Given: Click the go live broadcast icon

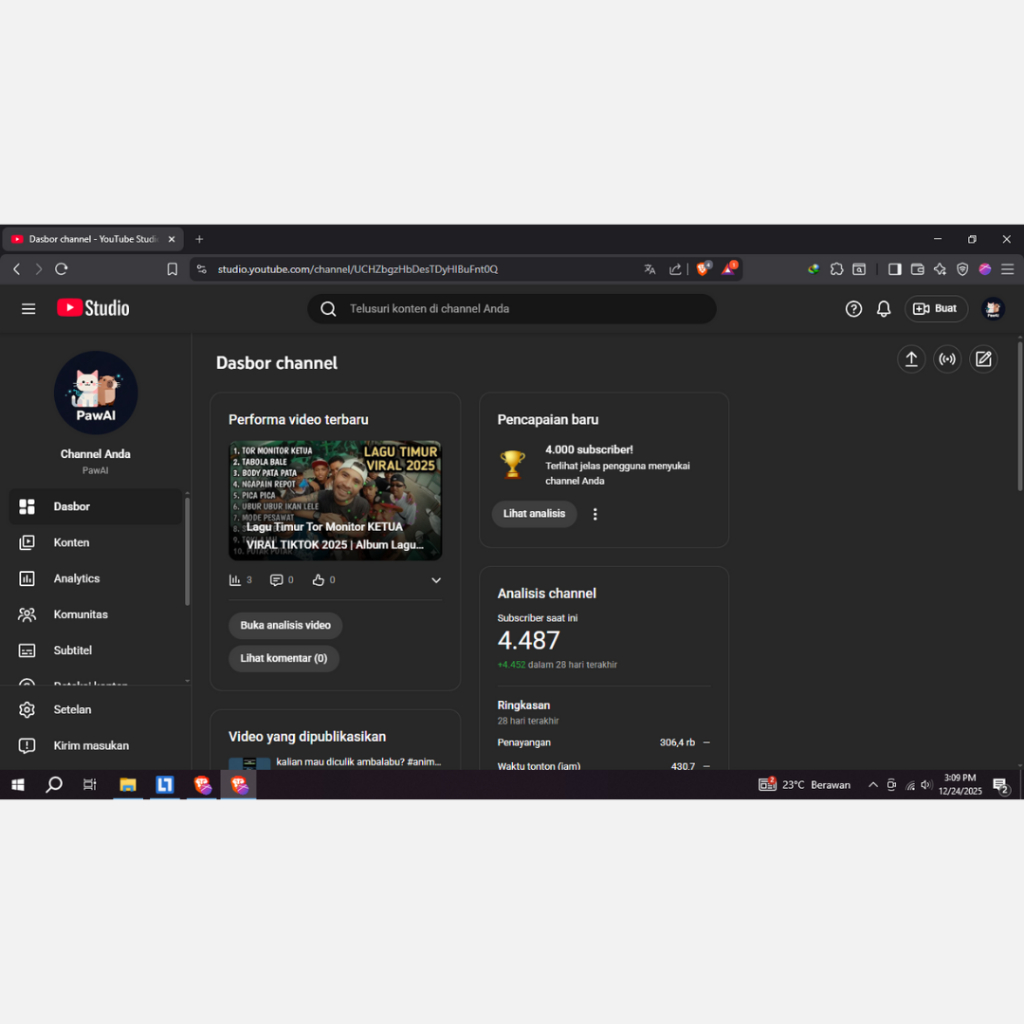Looking at the screenshot, I should pyautogui.click(x=947, y=359).
